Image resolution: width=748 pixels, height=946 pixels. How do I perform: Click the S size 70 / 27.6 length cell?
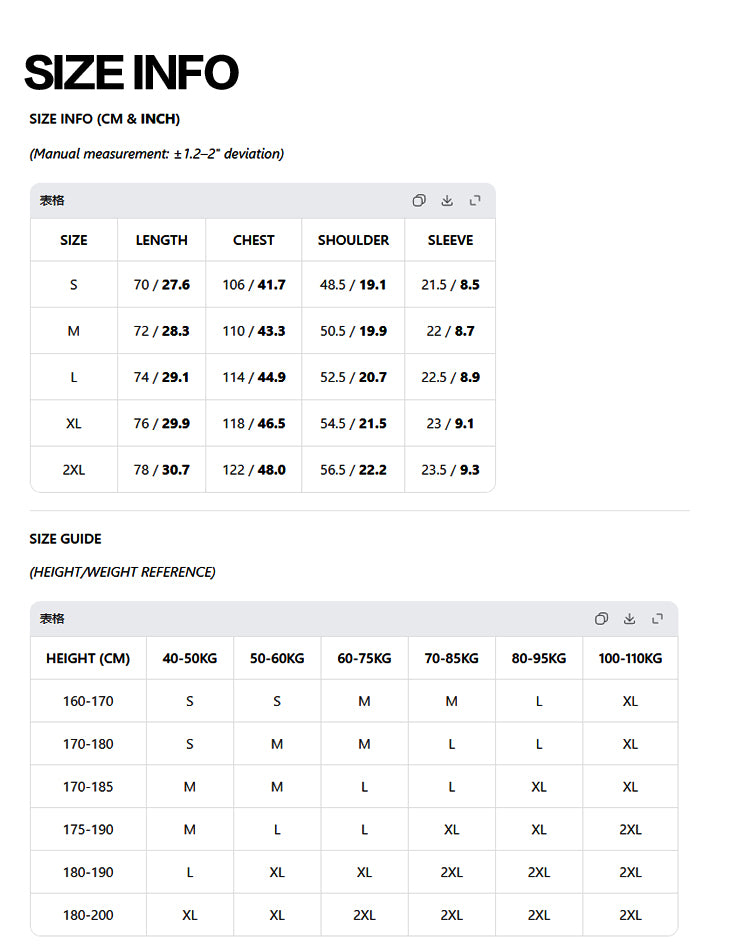point(162,285)
